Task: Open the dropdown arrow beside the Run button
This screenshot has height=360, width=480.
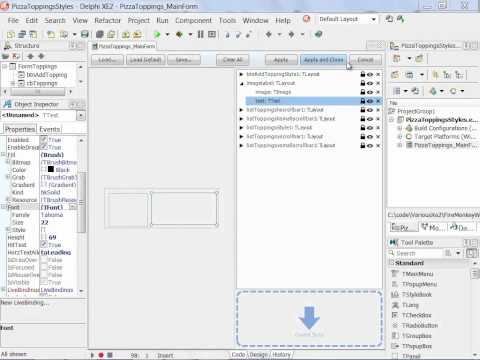Action: (x=167, y=34)
